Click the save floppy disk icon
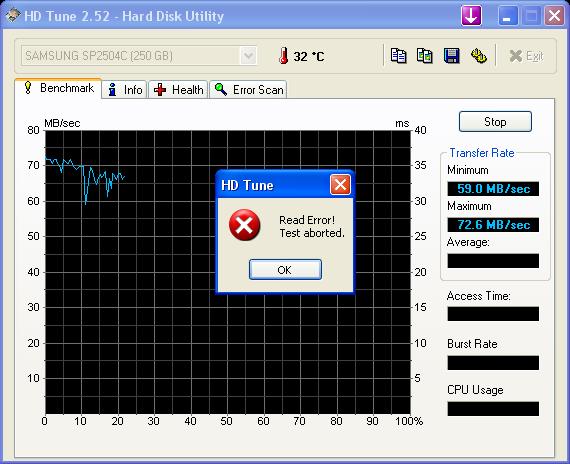570x464 pixels. pyautogui.click(x=452, y=56)
